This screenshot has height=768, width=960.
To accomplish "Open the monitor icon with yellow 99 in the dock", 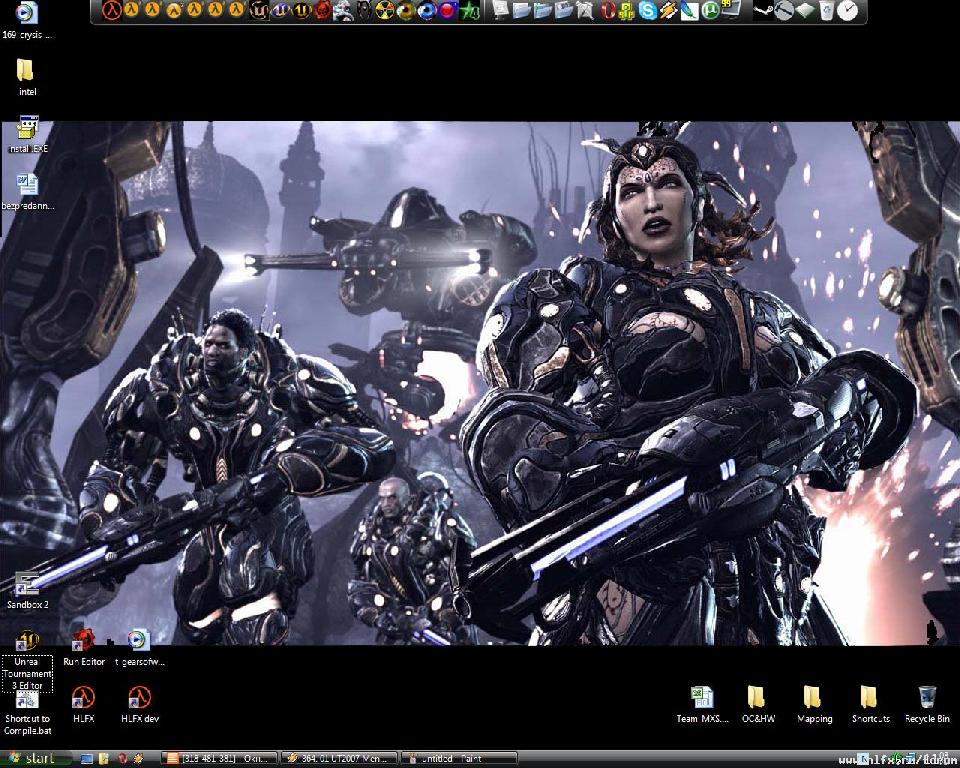I will pyautogui.click(x=731, y=9).
